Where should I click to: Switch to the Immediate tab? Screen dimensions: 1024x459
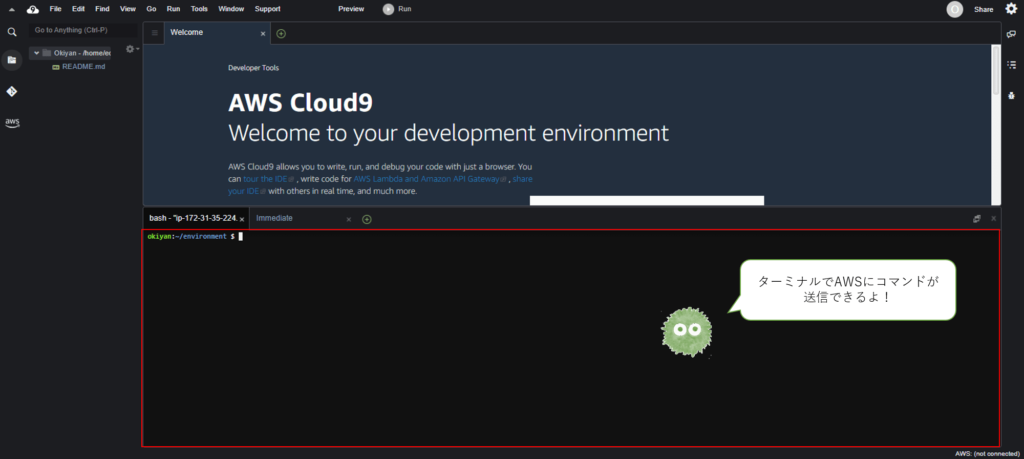(x=275, y=218)
